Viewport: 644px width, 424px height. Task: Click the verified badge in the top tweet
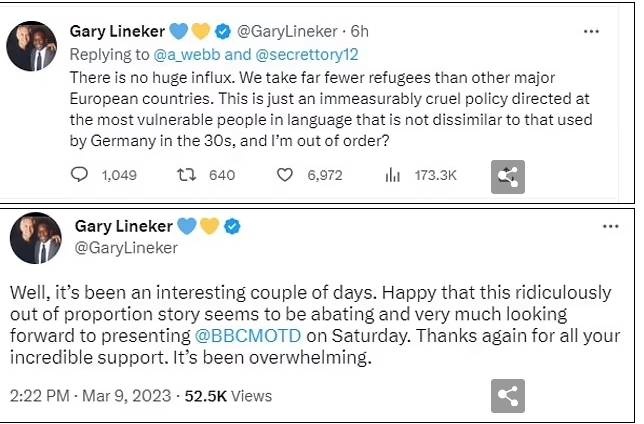[224, 31]
